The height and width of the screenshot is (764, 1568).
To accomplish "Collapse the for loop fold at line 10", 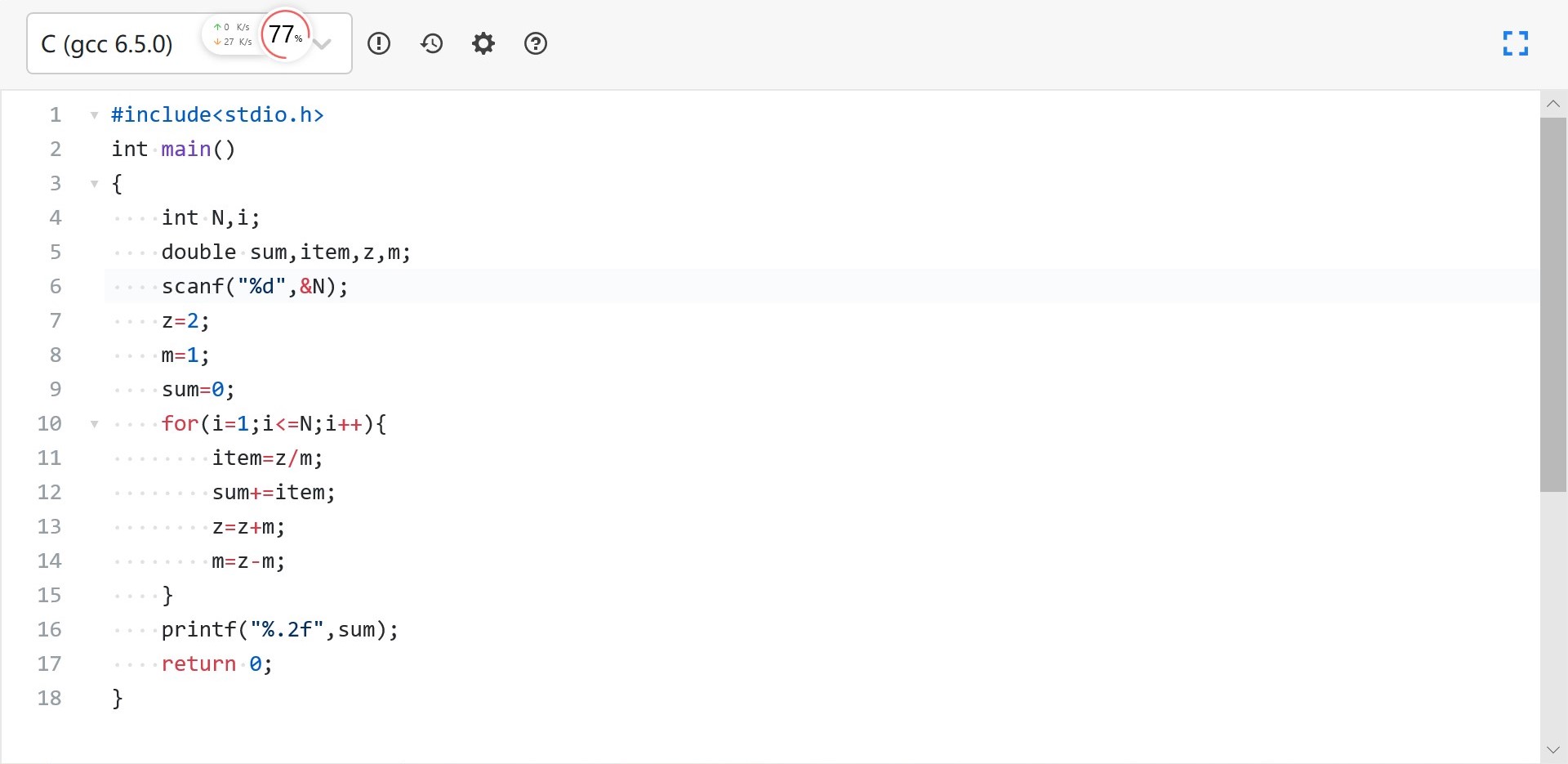I will tap(95, 424).
